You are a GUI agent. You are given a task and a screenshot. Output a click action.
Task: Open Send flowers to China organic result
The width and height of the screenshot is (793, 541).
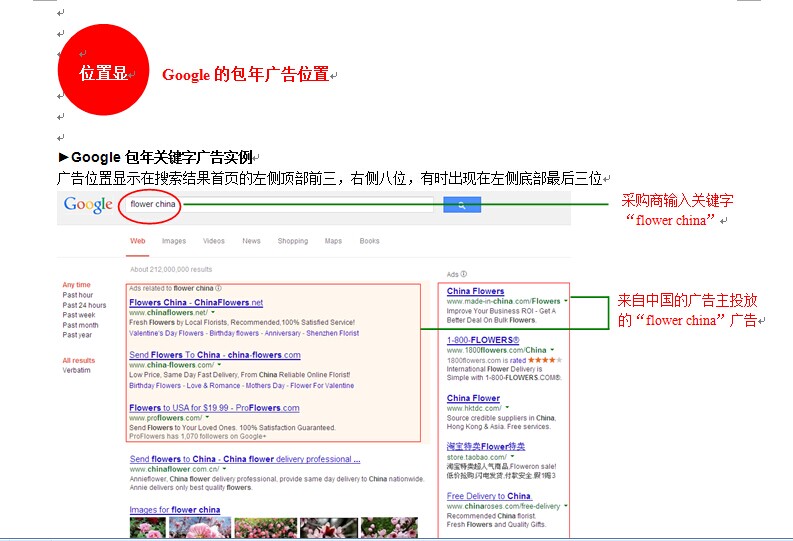click(245, 459)
